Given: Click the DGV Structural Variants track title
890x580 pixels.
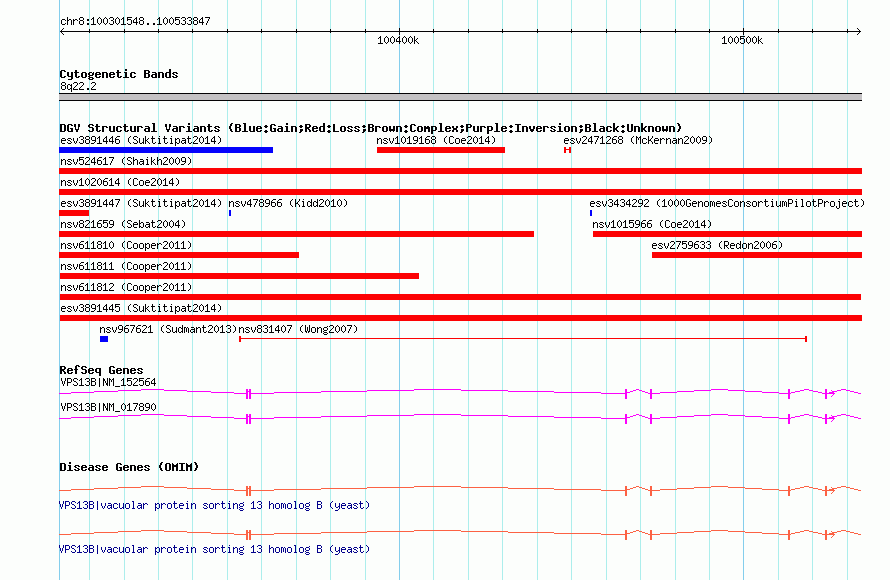Looking at the screenshot, I should coord(371,128).
